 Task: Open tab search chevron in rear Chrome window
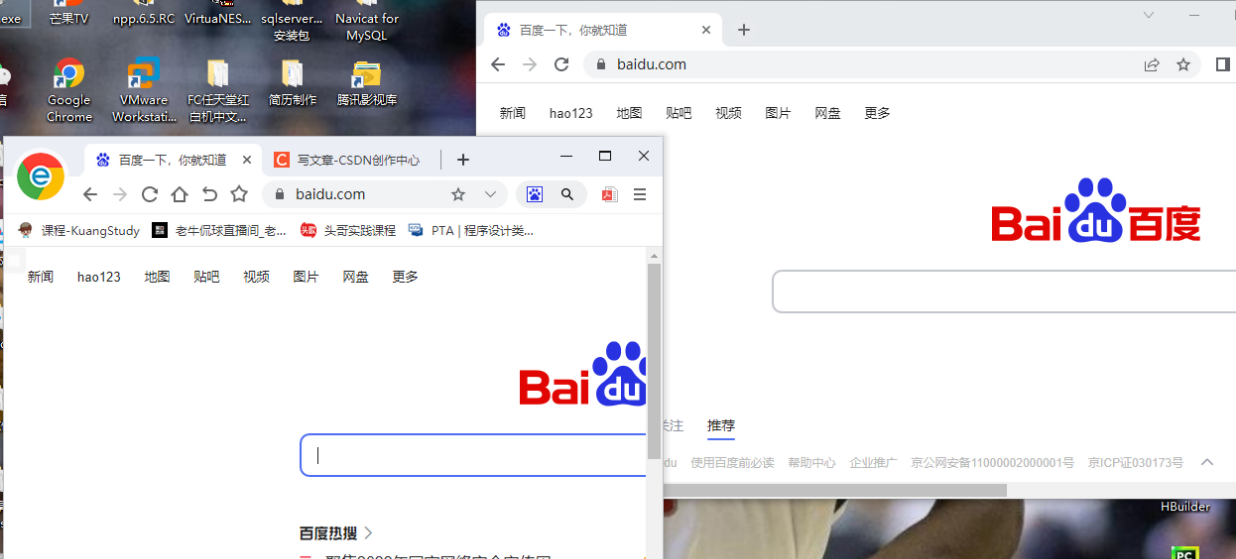tap(1149, 14)
